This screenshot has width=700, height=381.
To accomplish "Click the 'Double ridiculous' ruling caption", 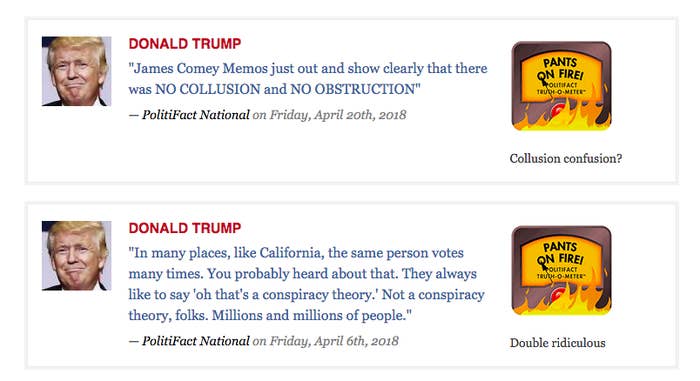I will coord(558,343).
